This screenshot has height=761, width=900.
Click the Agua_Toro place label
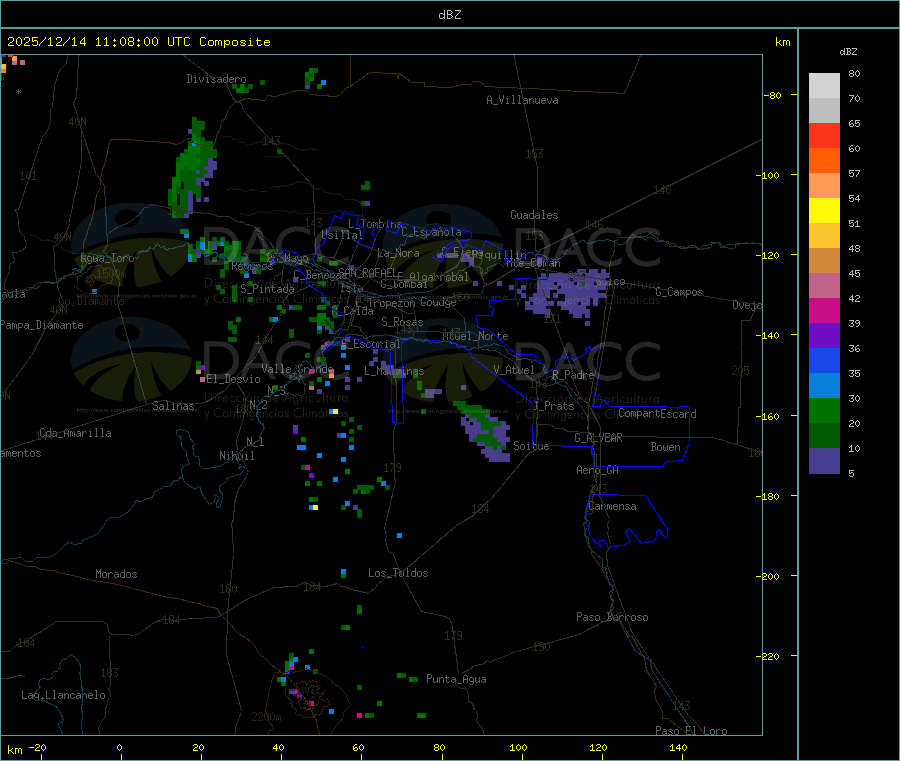[107, 258]
